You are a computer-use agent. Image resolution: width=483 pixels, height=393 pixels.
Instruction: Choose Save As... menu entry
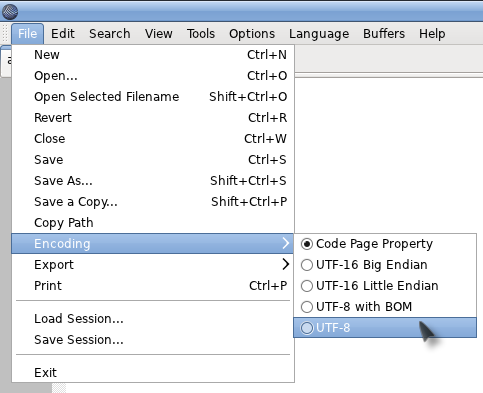(153, 181)
